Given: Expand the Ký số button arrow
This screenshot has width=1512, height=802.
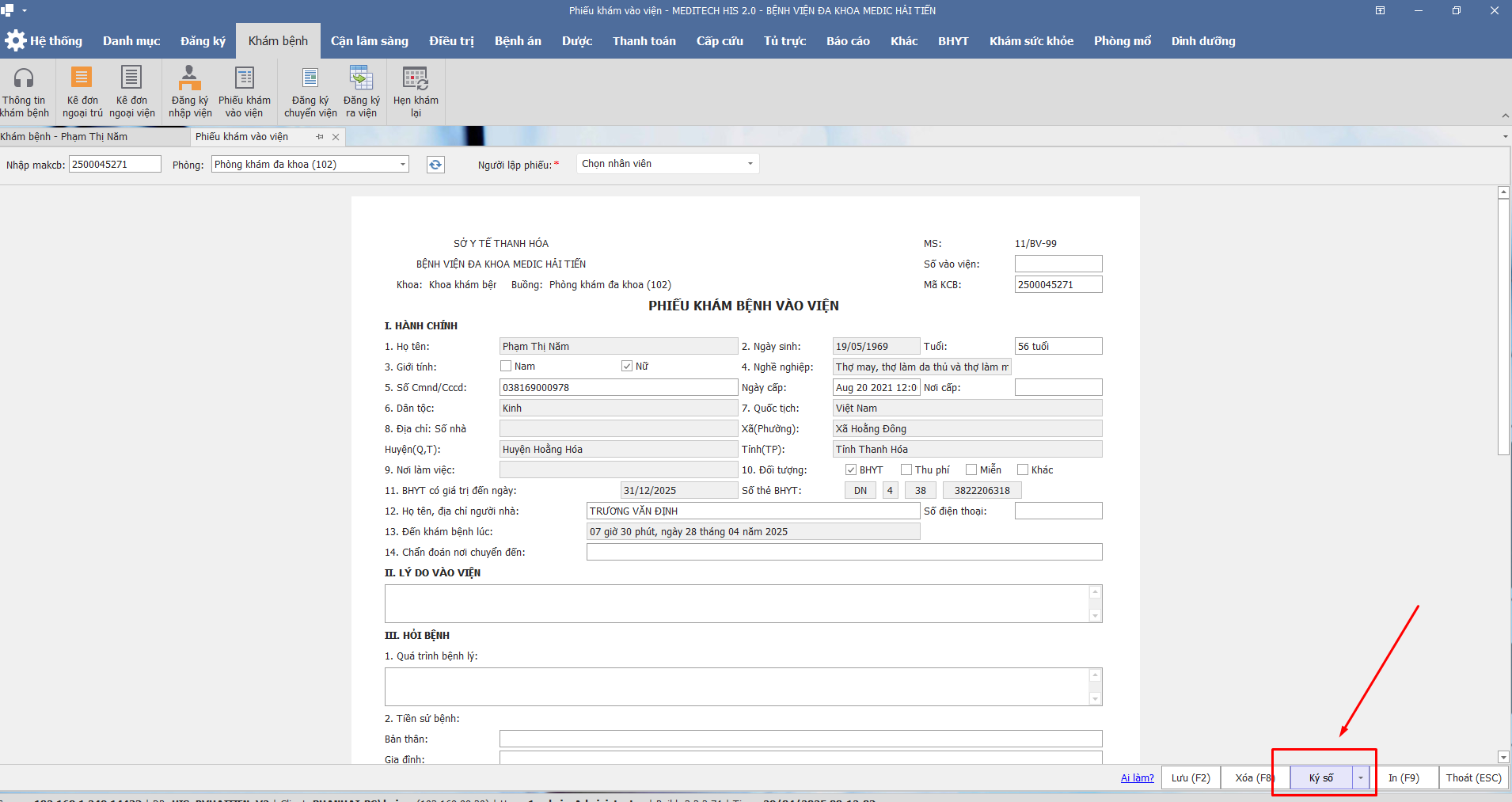Looking at the screenshot, I should coord(1361,778).
